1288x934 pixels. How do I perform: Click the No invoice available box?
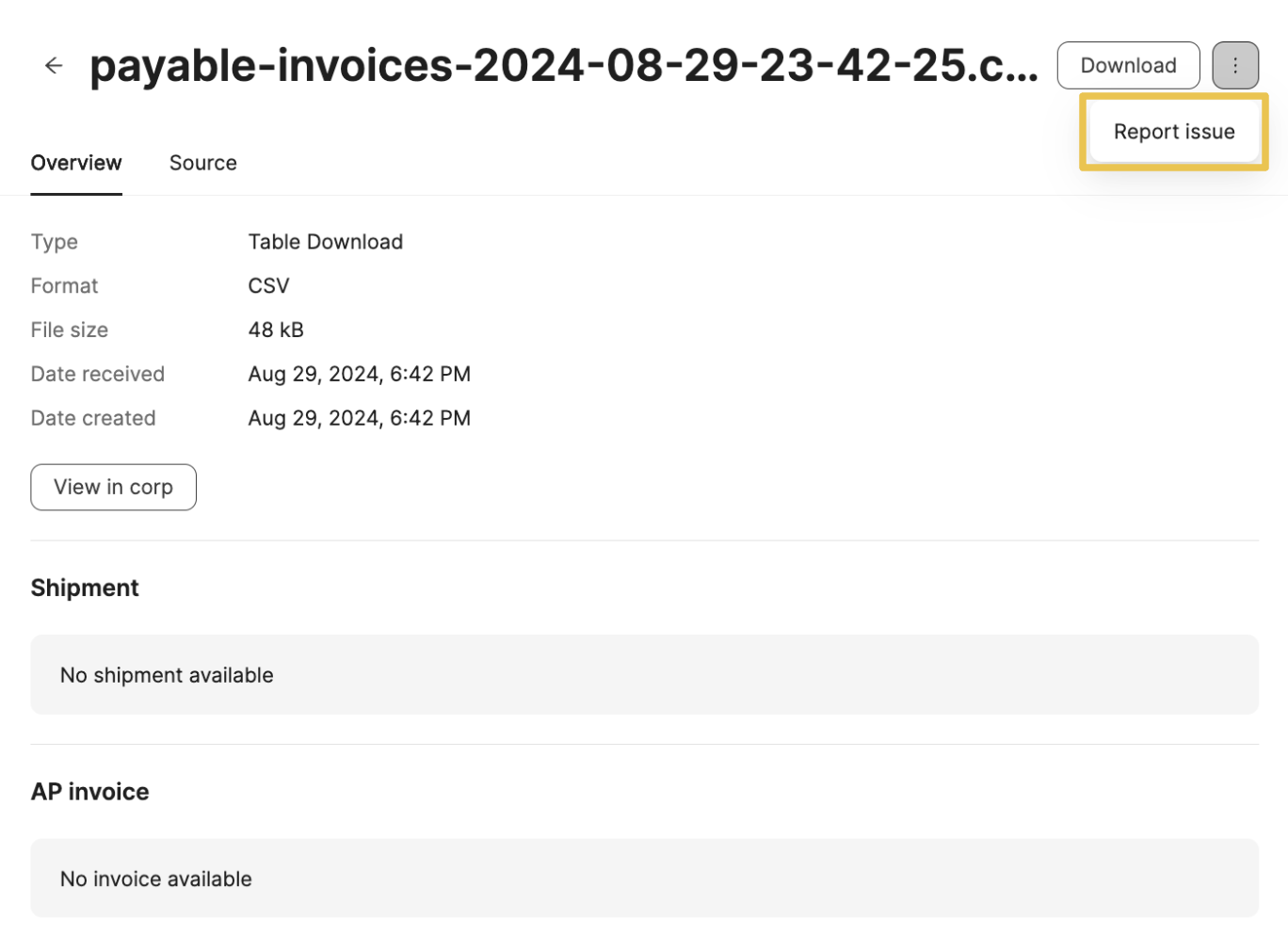click(644, 878)
